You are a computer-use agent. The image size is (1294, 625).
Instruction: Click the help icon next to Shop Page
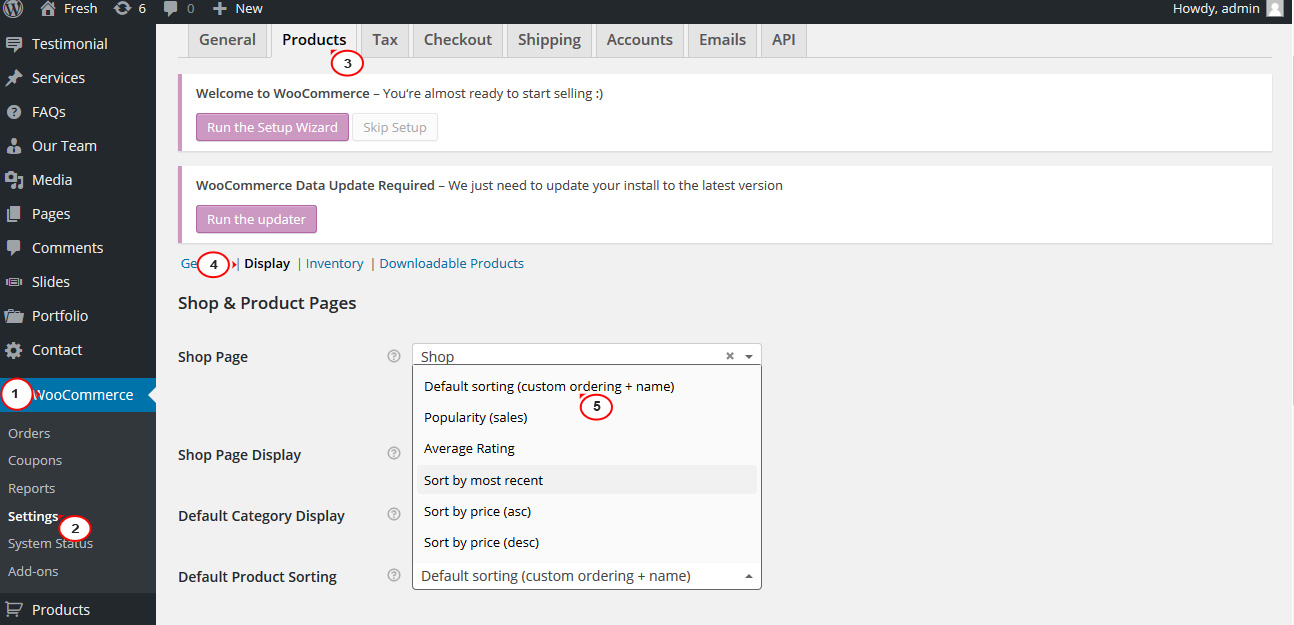click(393, 355)
